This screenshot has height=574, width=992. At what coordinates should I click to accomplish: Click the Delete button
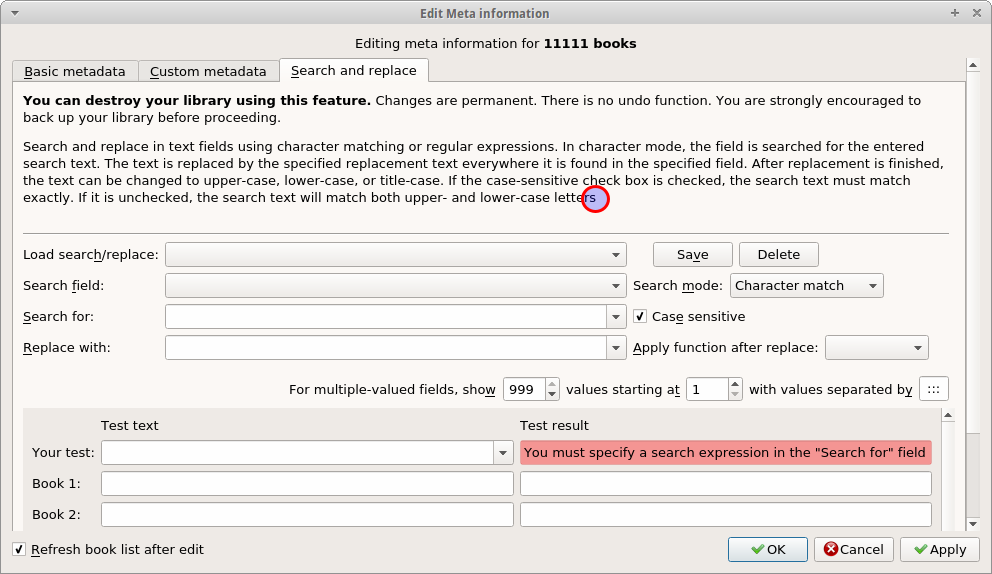tap(778, 254)
